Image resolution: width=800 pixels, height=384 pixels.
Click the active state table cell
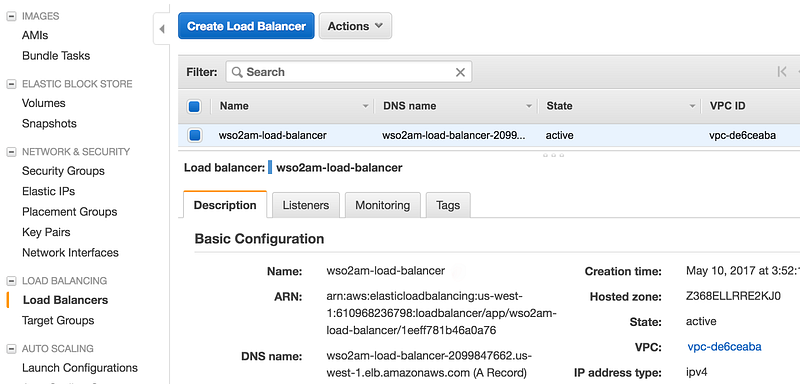click(559, 136)
